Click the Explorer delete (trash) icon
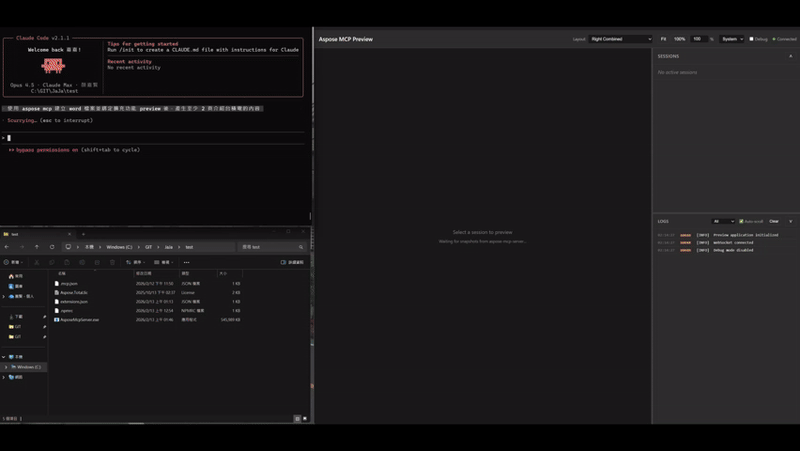 pyautogui.click(x=112, y=262)
